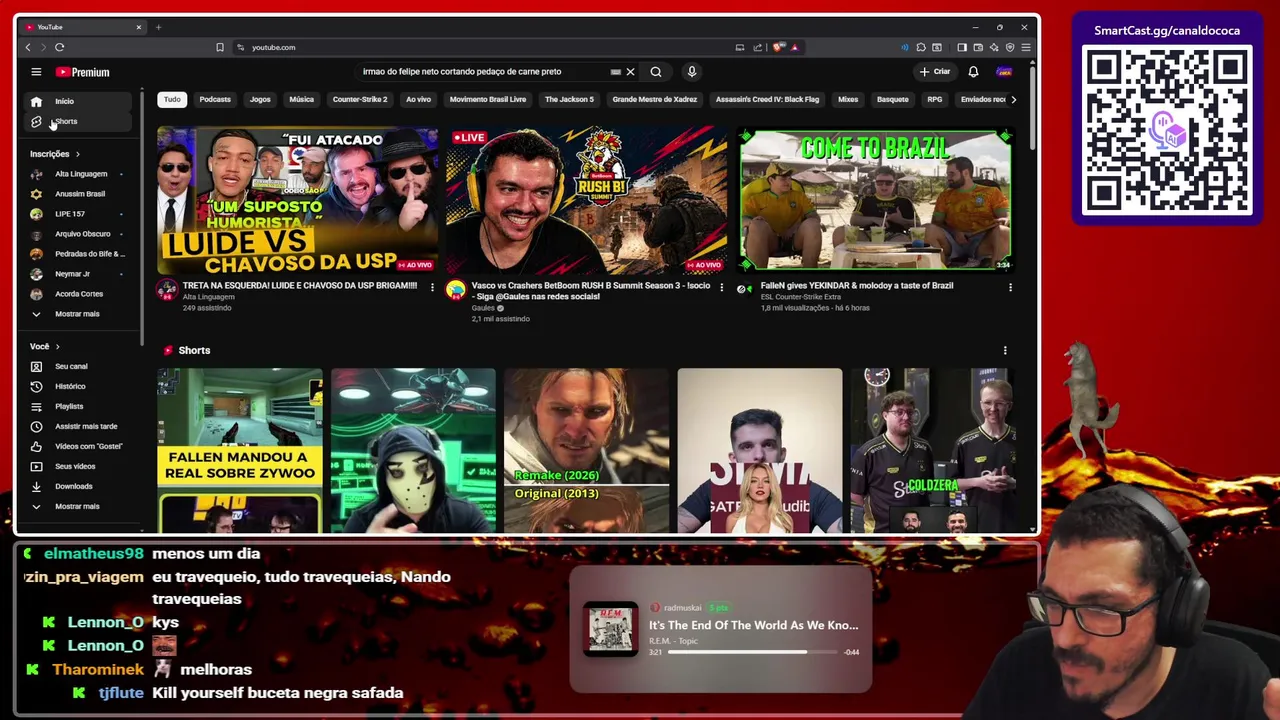Go to Início in the sidebar
Image resolution: width=1280 pixels, height=720 pixels.
click(x=78, y=101)
